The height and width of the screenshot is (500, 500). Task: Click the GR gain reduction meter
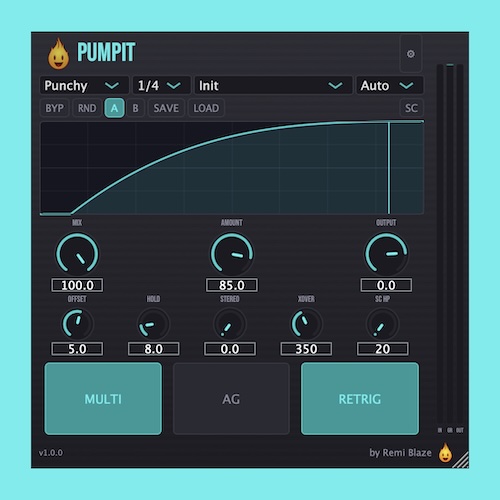pos(450,245)
